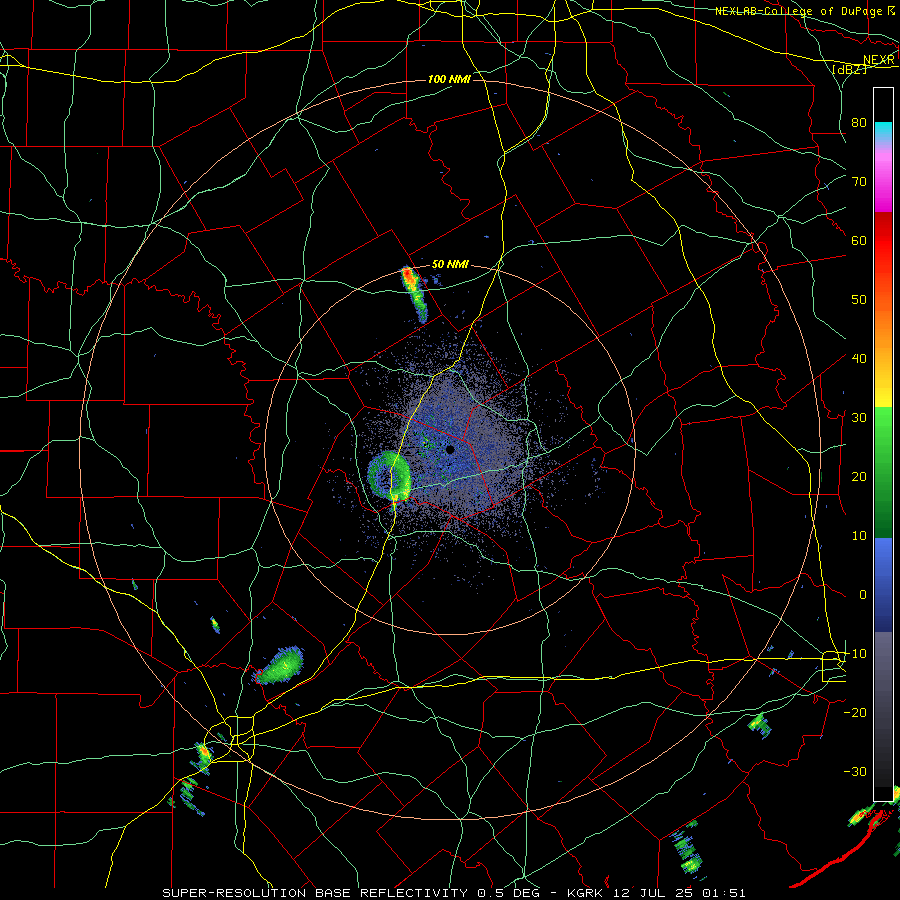This screenshot has width=900, height=900.
Task: Click the 10 value on reflectivity scale
Action: coord(859,536)
